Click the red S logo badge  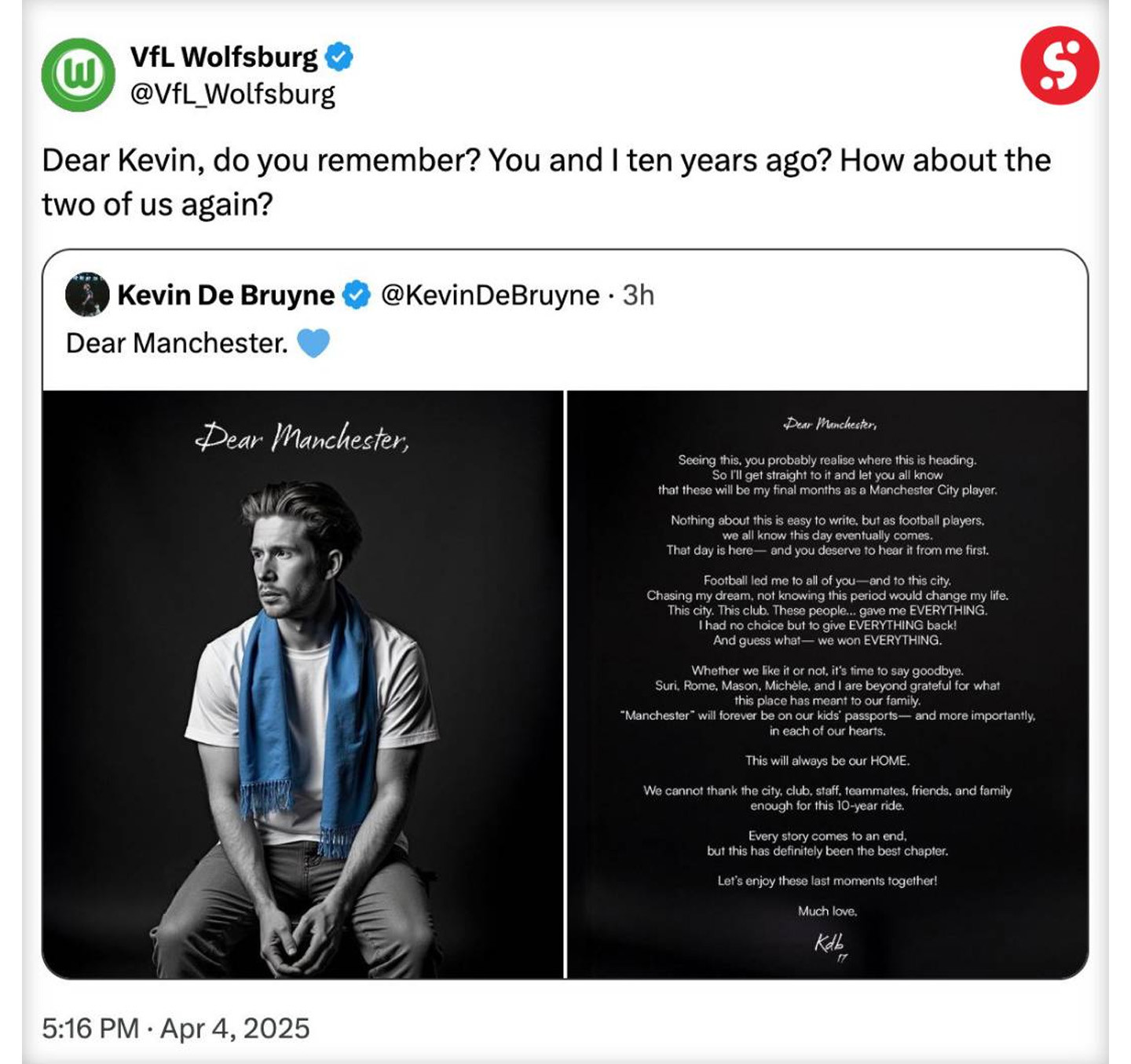pos(1059,65)
